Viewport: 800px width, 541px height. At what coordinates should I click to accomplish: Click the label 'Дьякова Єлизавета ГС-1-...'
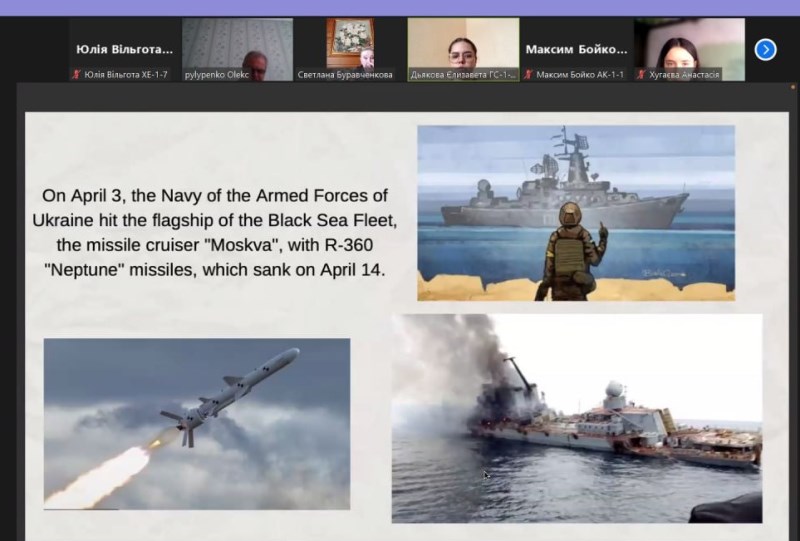(463, 75)
